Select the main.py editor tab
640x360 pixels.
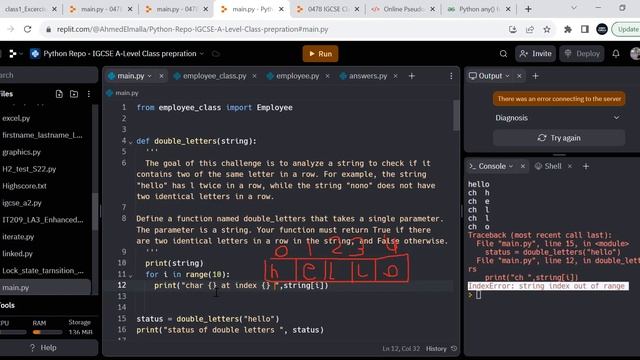click(131, 76)
